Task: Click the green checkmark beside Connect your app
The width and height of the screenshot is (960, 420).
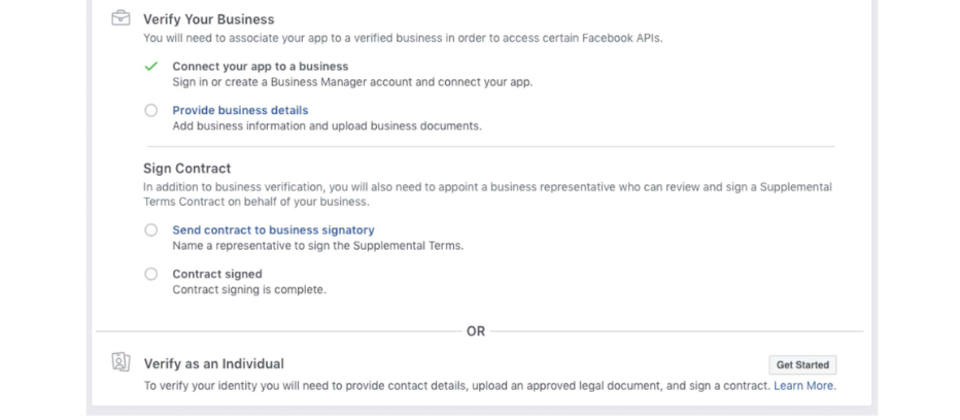Action: 151,66
